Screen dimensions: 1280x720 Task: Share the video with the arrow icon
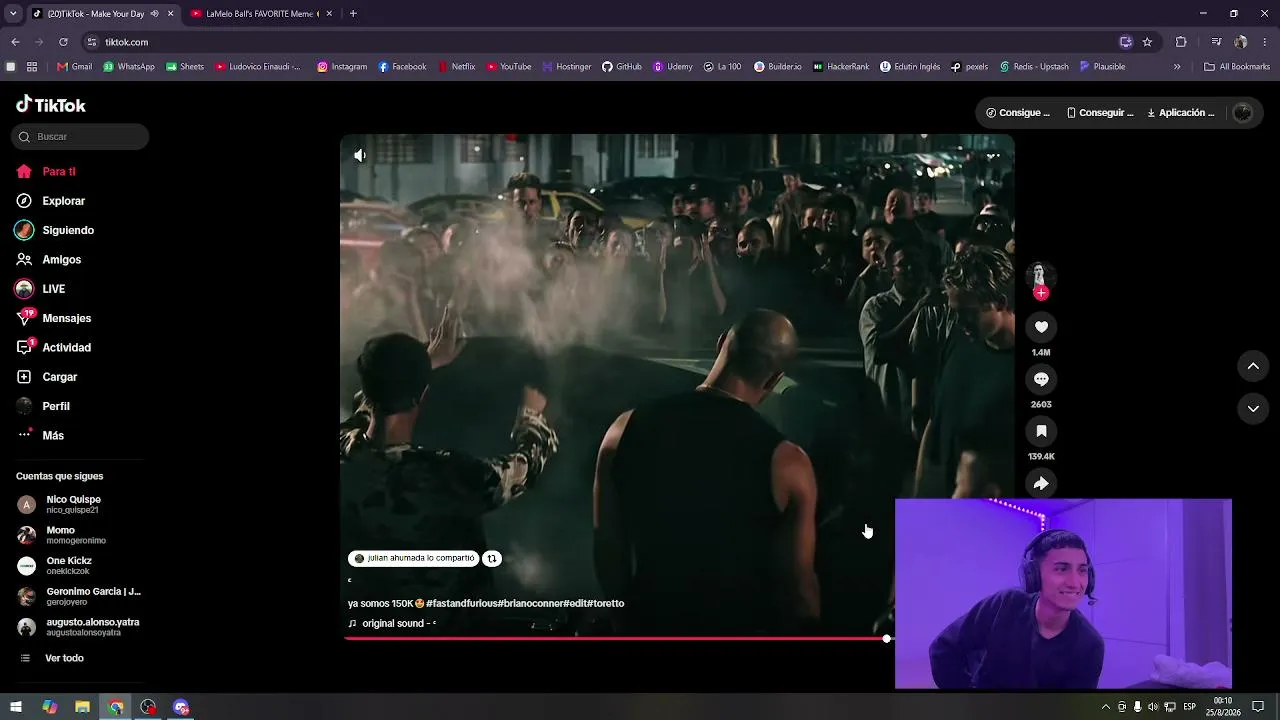pyautogui.click(x=1041, y=483)
